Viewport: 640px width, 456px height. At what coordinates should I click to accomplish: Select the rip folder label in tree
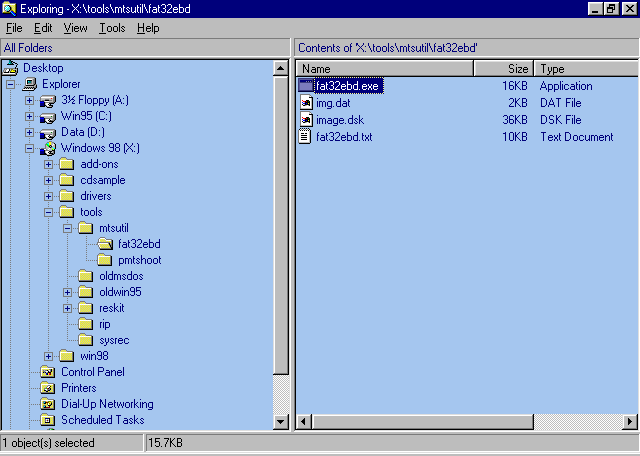coord(104,324)
